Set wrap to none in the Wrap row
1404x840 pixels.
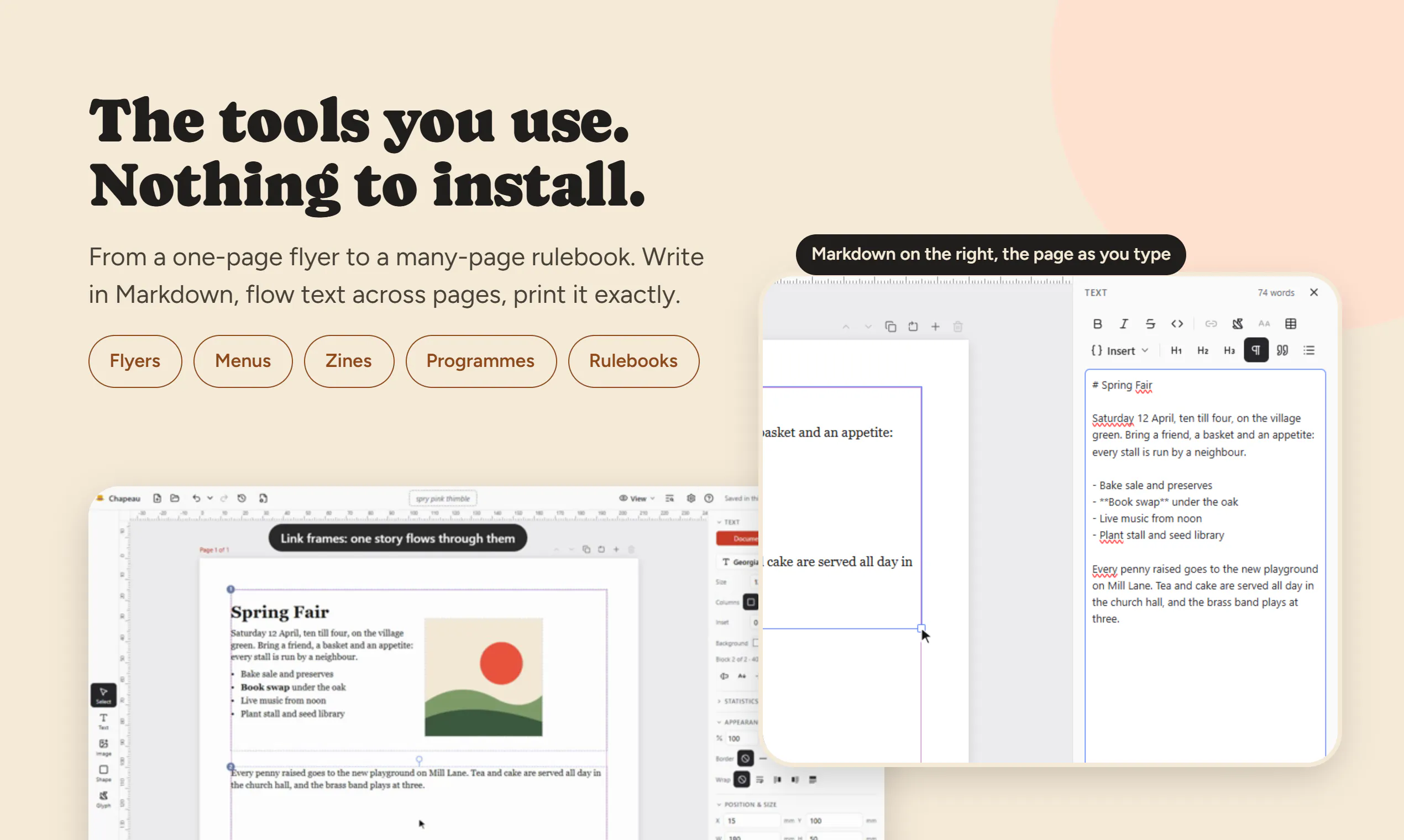tap(742, 779)
